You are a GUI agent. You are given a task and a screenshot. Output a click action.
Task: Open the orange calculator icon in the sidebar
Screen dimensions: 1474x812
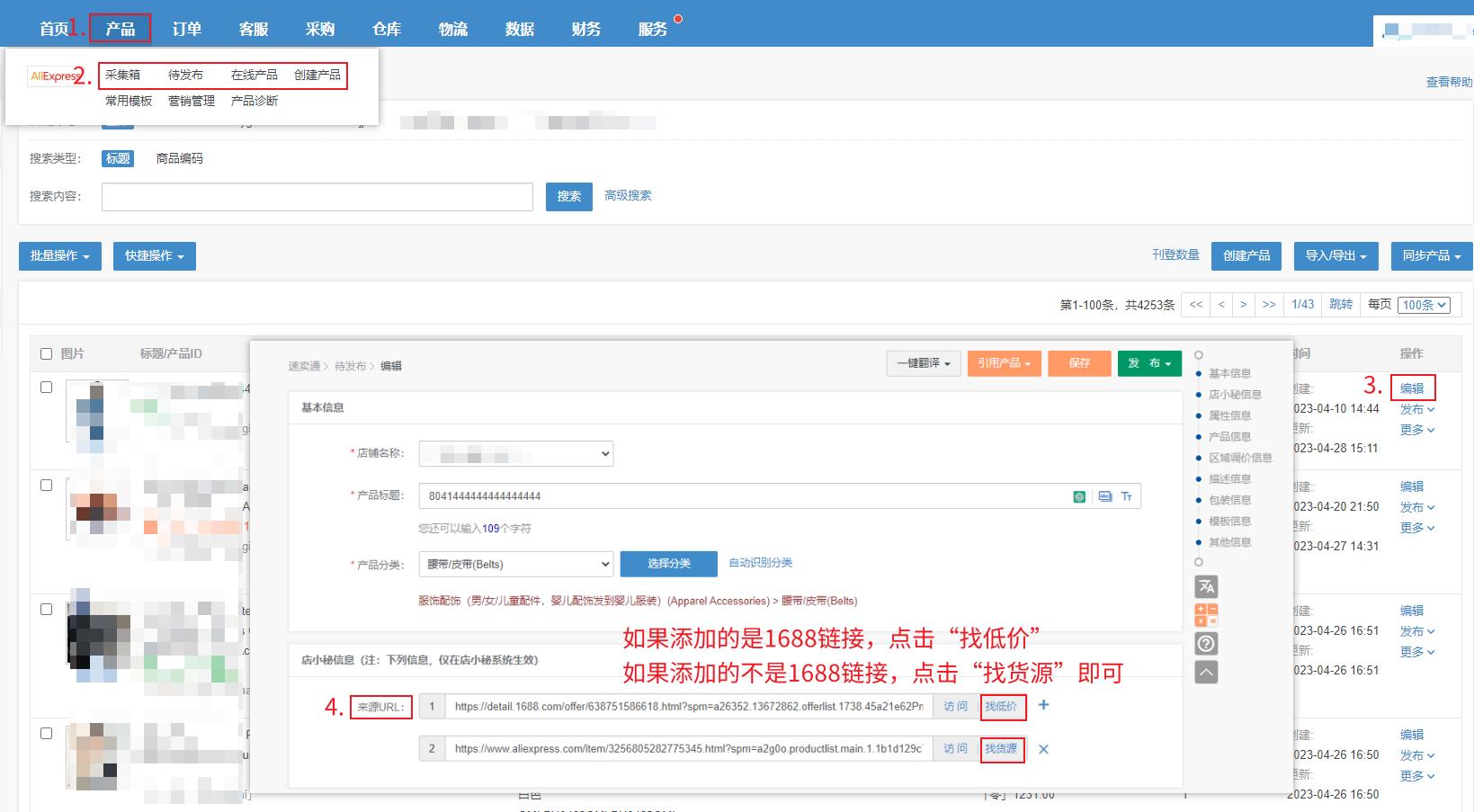1205,611
